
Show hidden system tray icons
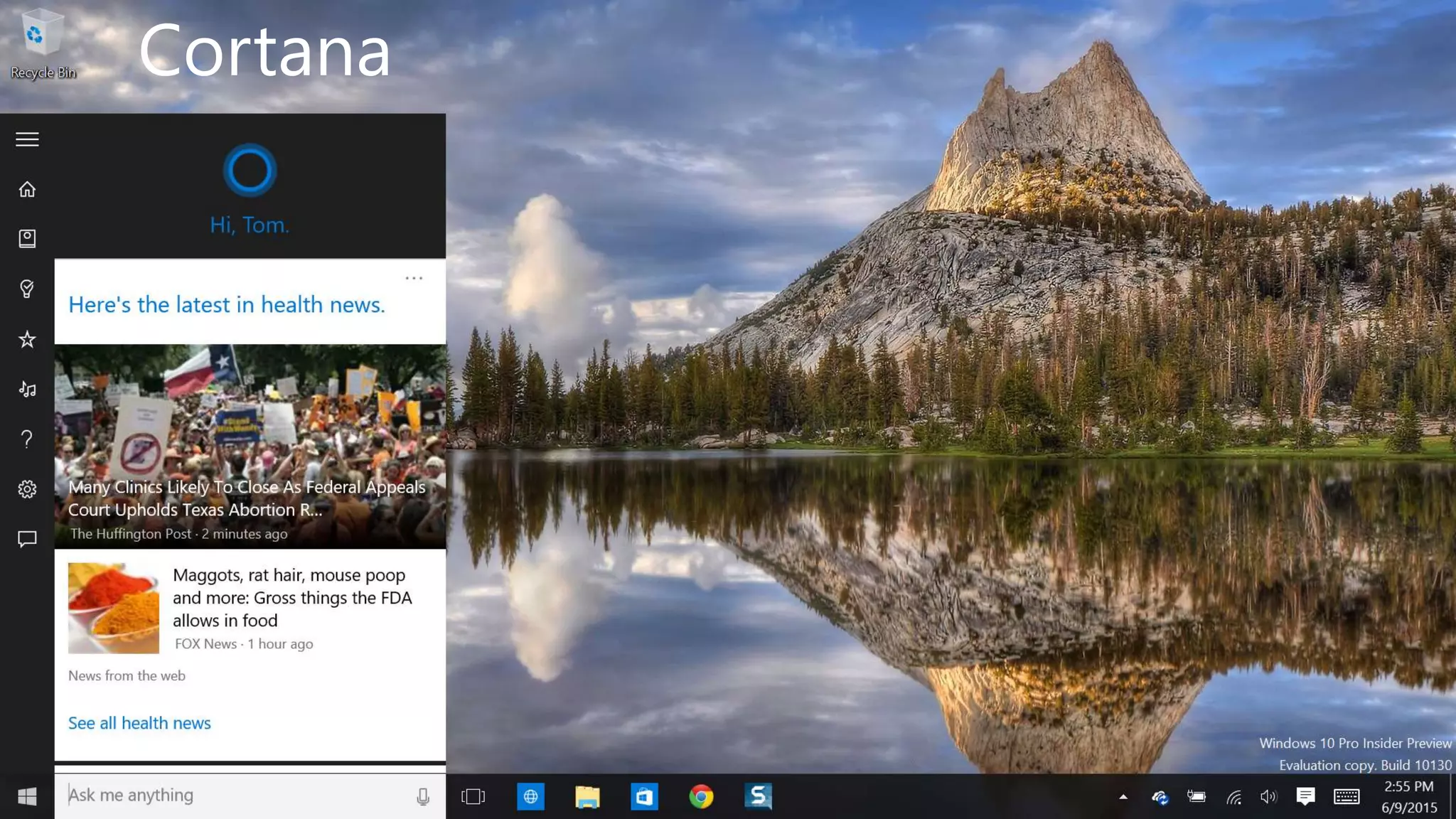1123,797
